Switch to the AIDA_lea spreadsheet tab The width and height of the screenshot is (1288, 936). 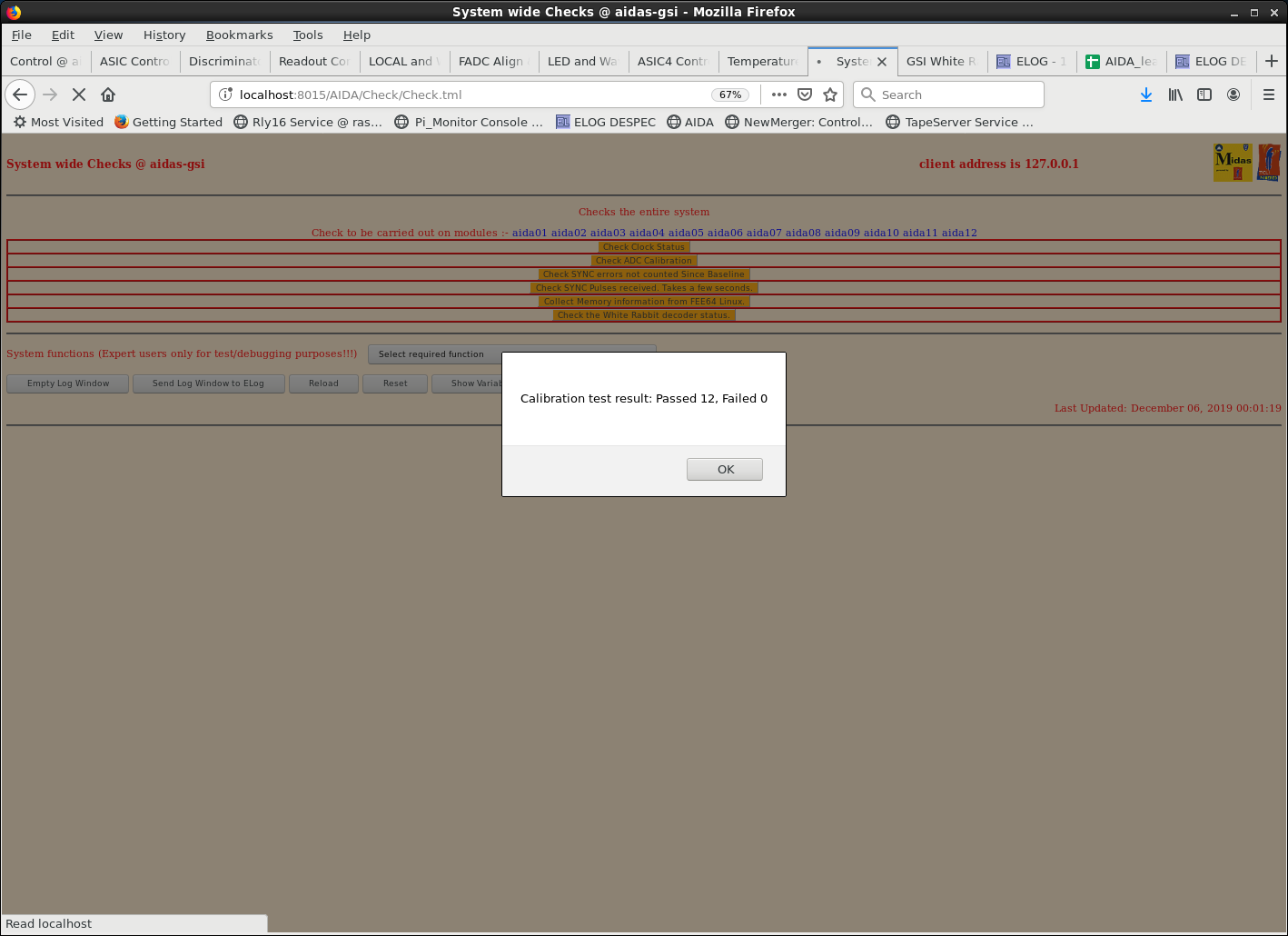[1121, 62]
